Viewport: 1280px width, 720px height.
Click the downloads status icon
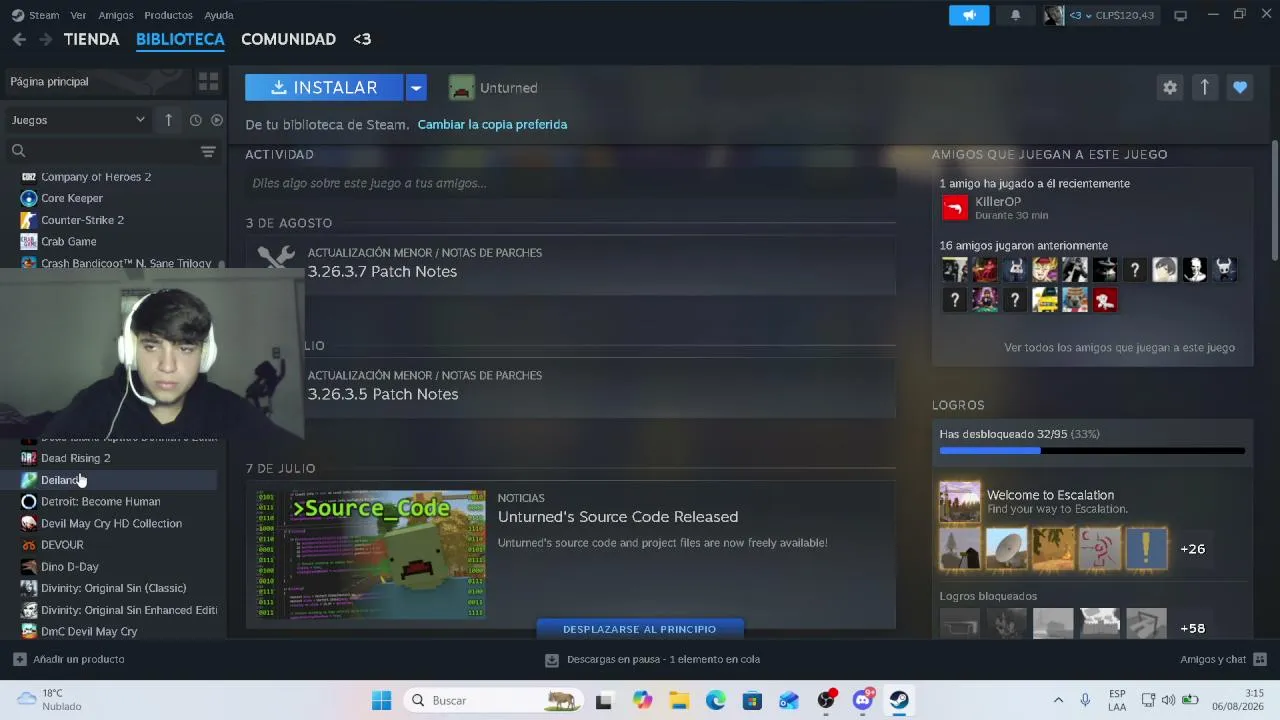click(551, 660)
